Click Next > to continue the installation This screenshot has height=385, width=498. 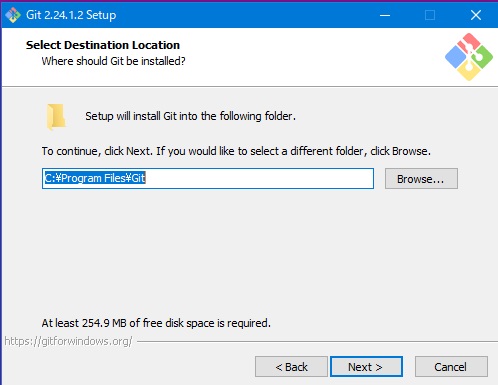click(x=366, y=367)
